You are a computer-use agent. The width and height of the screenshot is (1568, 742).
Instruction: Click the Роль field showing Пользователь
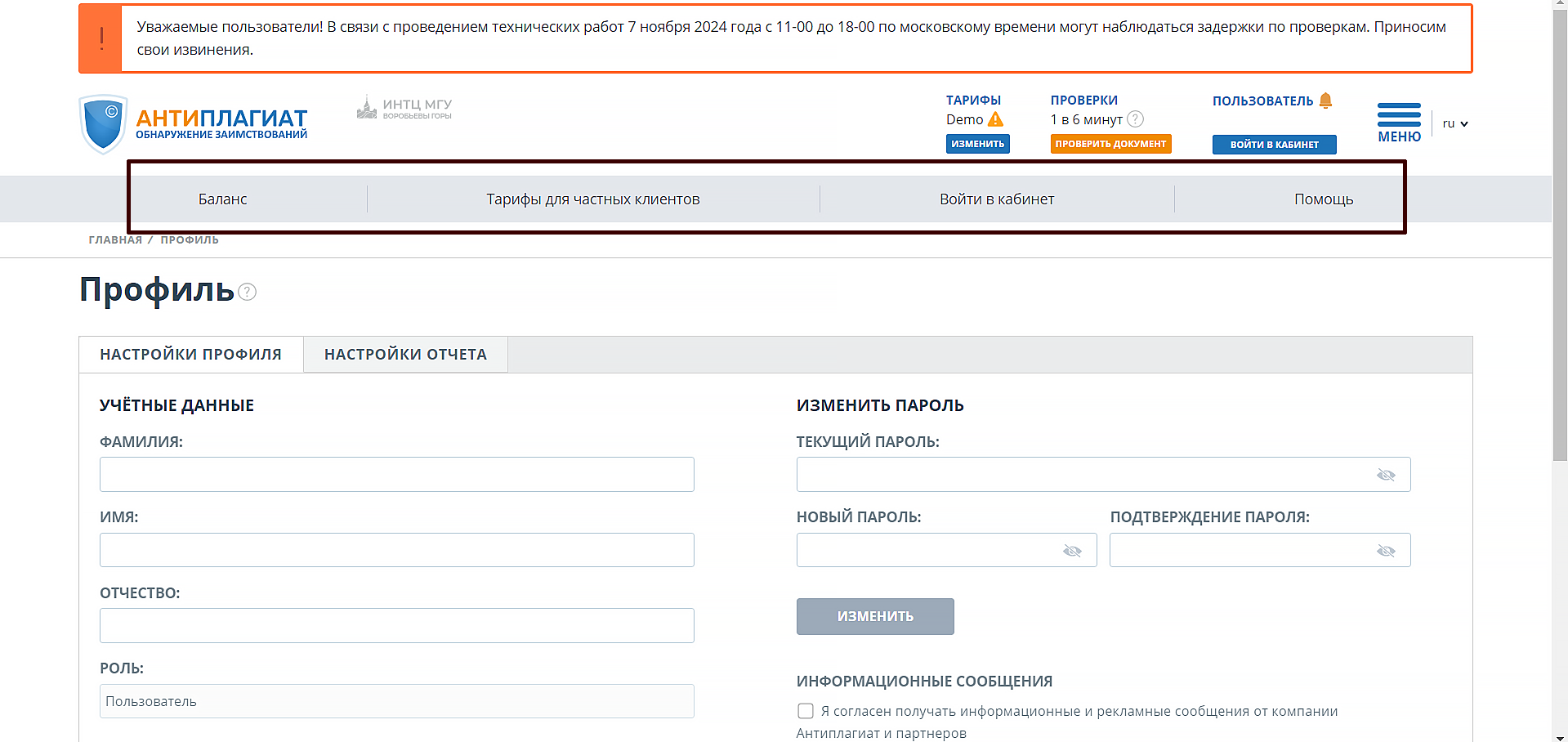pyautogui.click(x=397, y=701)
